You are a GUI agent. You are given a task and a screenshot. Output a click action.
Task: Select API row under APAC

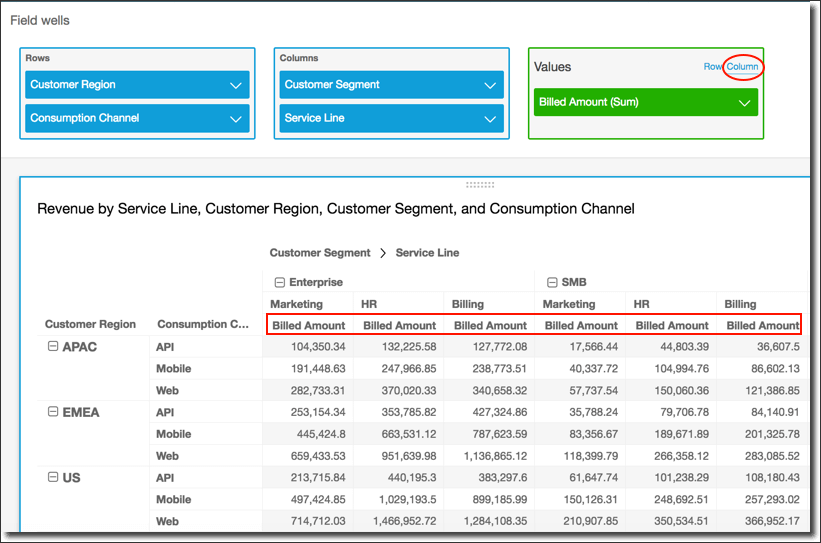pos(165,347)
